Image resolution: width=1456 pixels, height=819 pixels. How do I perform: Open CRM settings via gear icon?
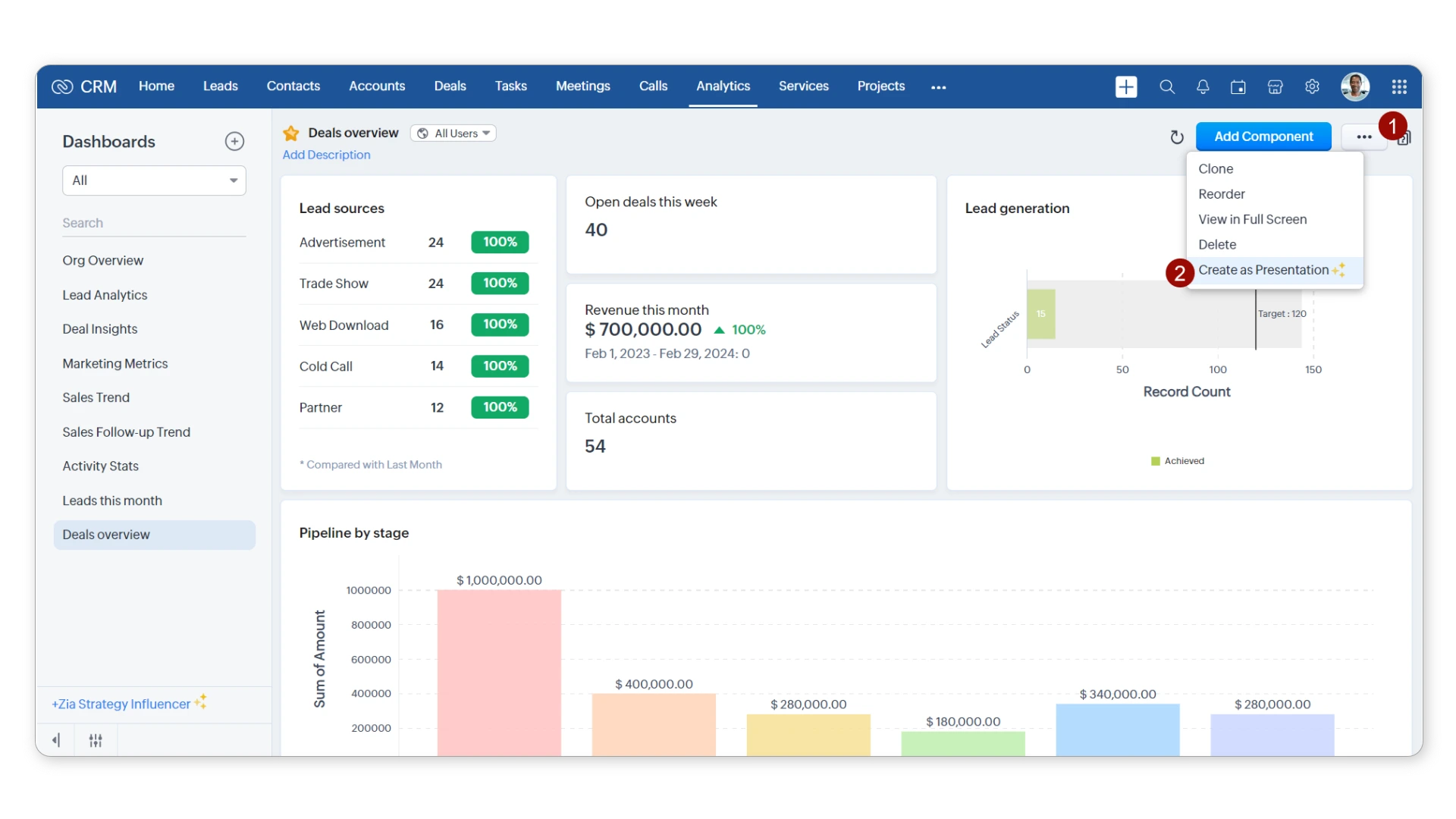[1312, 86]
